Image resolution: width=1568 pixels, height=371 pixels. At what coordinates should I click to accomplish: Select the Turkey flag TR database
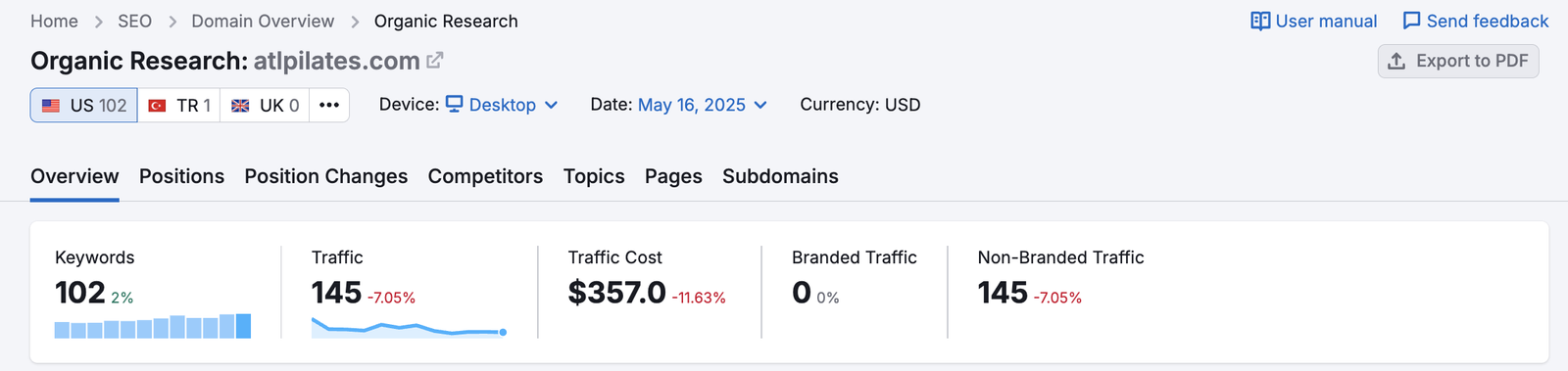coord(178,105)
